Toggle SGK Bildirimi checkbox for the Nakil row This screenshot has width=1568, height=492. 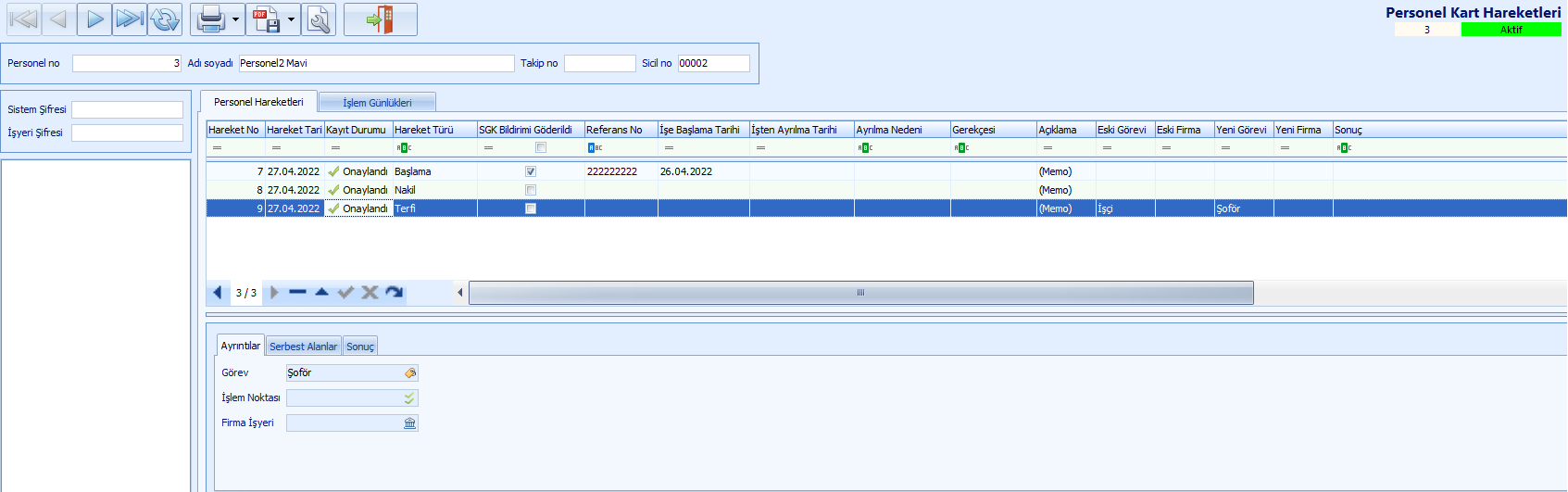531,190
